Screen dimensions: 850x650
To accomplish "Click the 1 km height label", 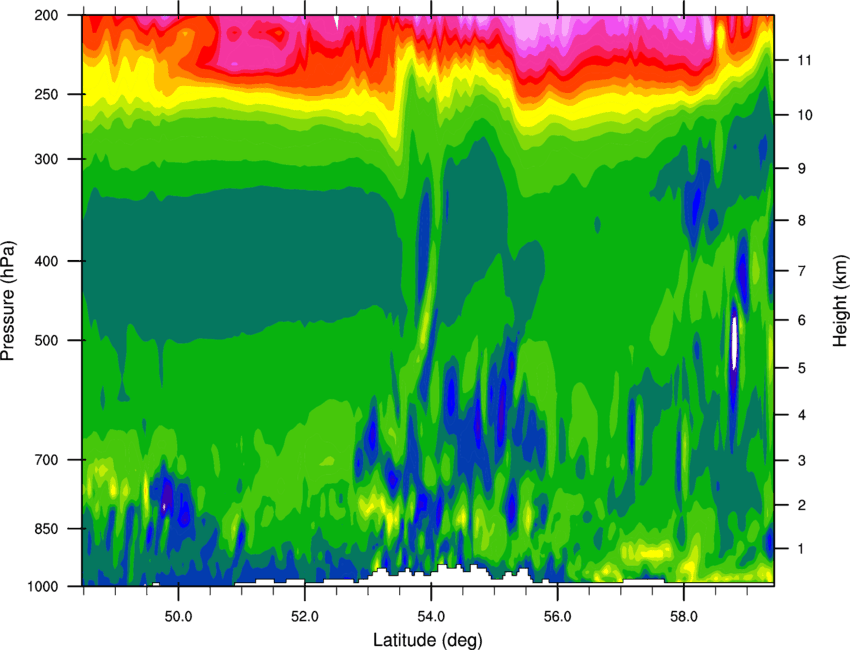I will point(801,549).
